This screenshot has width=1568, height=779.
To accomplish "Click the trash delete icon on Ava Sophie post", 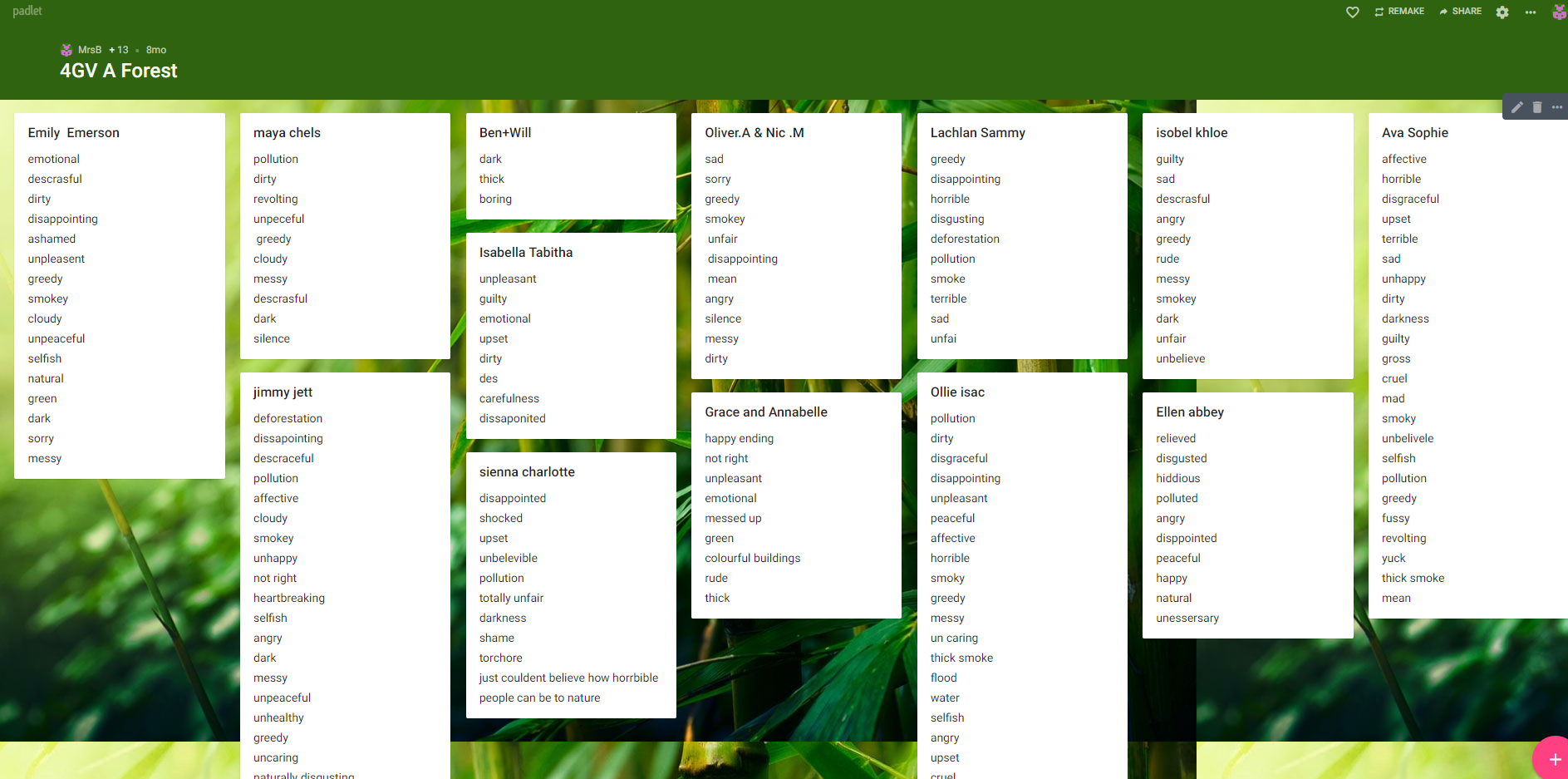I will coord(1537,107).
